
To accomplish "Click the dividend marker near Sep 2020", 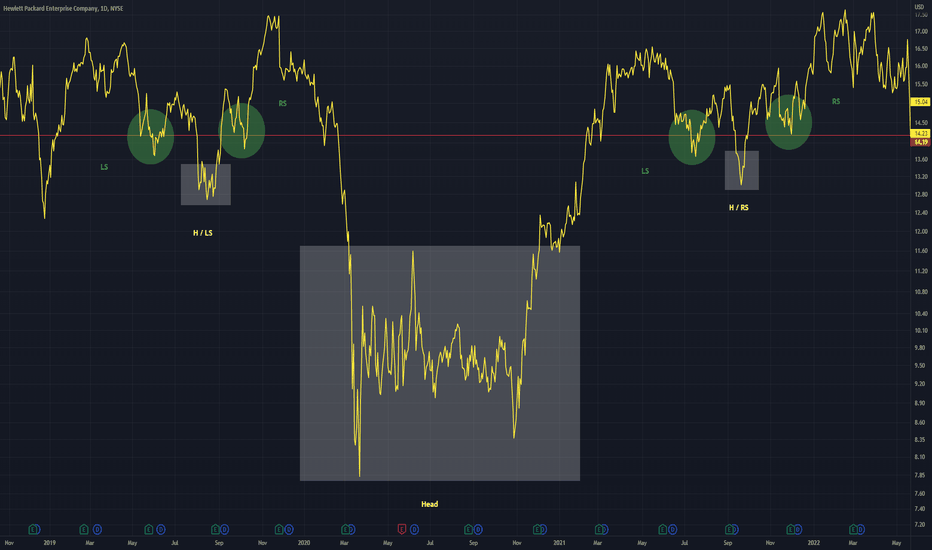I will [478, 529].
